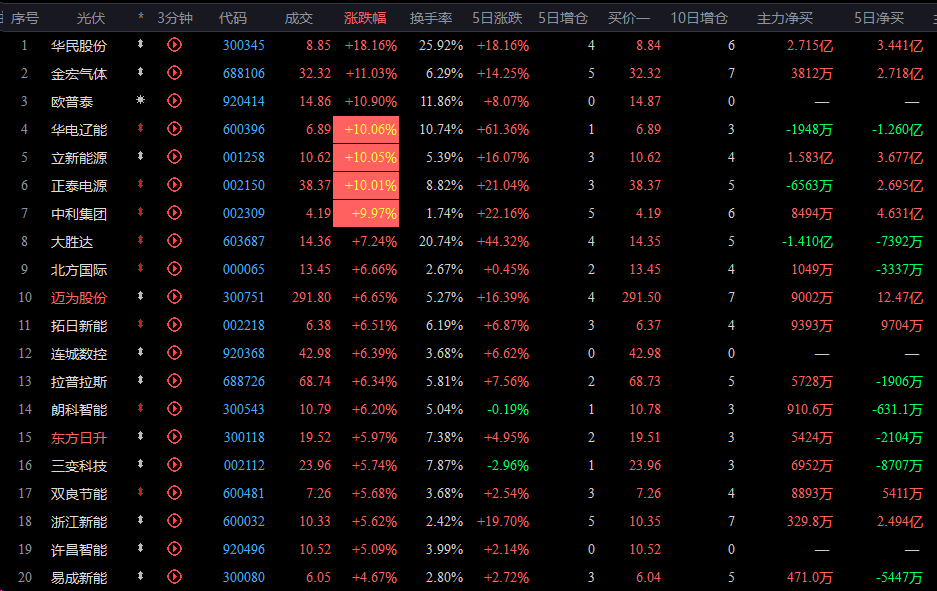This screenshot has height=591, width=937.
Task: Click the red play icon in 中利集团 row
Action: pyautogui.click(x=175, y=213)
